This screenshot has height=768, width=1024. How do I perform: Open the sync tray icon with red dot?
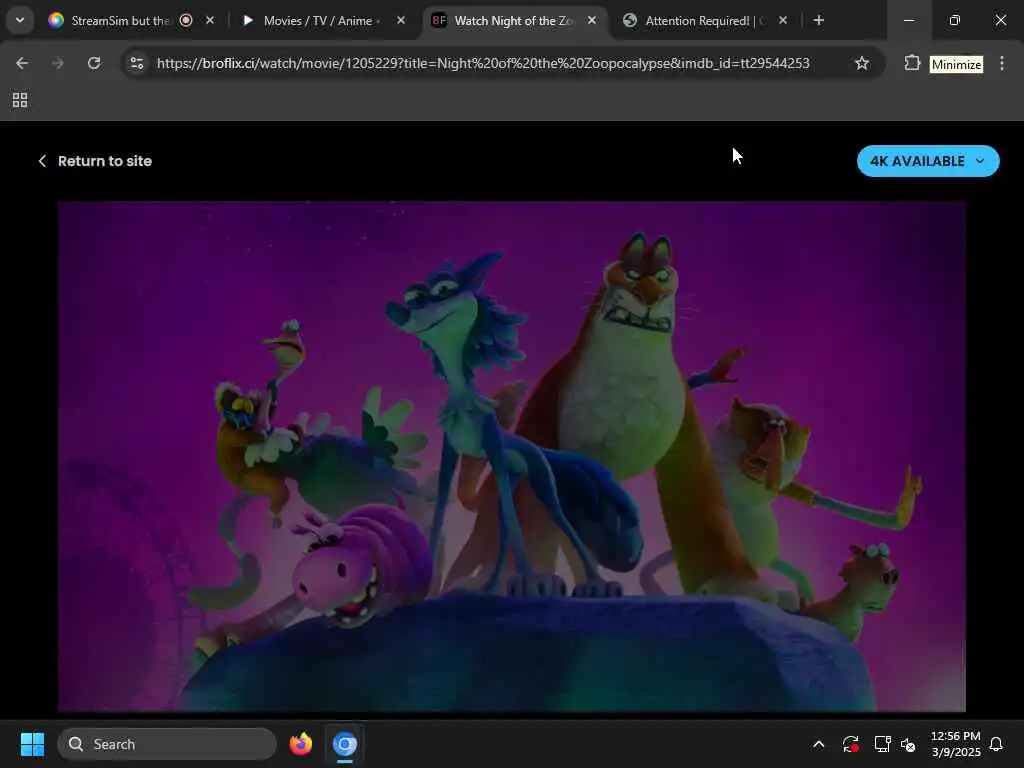coord(850,744)
